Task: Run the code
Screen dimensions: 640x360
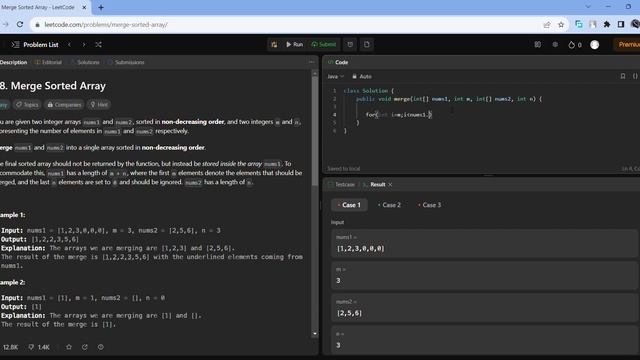Action: coord(294,44)
